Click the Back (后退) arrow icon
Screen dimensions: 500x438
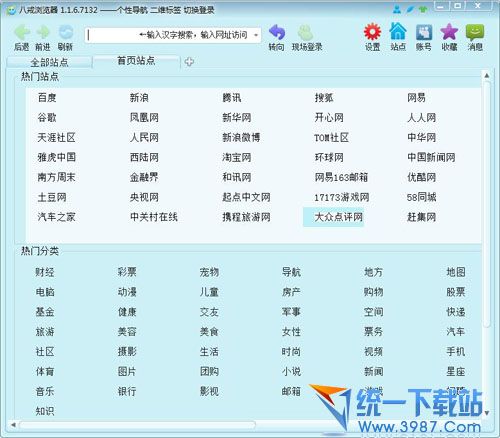[x=22, y=32]
